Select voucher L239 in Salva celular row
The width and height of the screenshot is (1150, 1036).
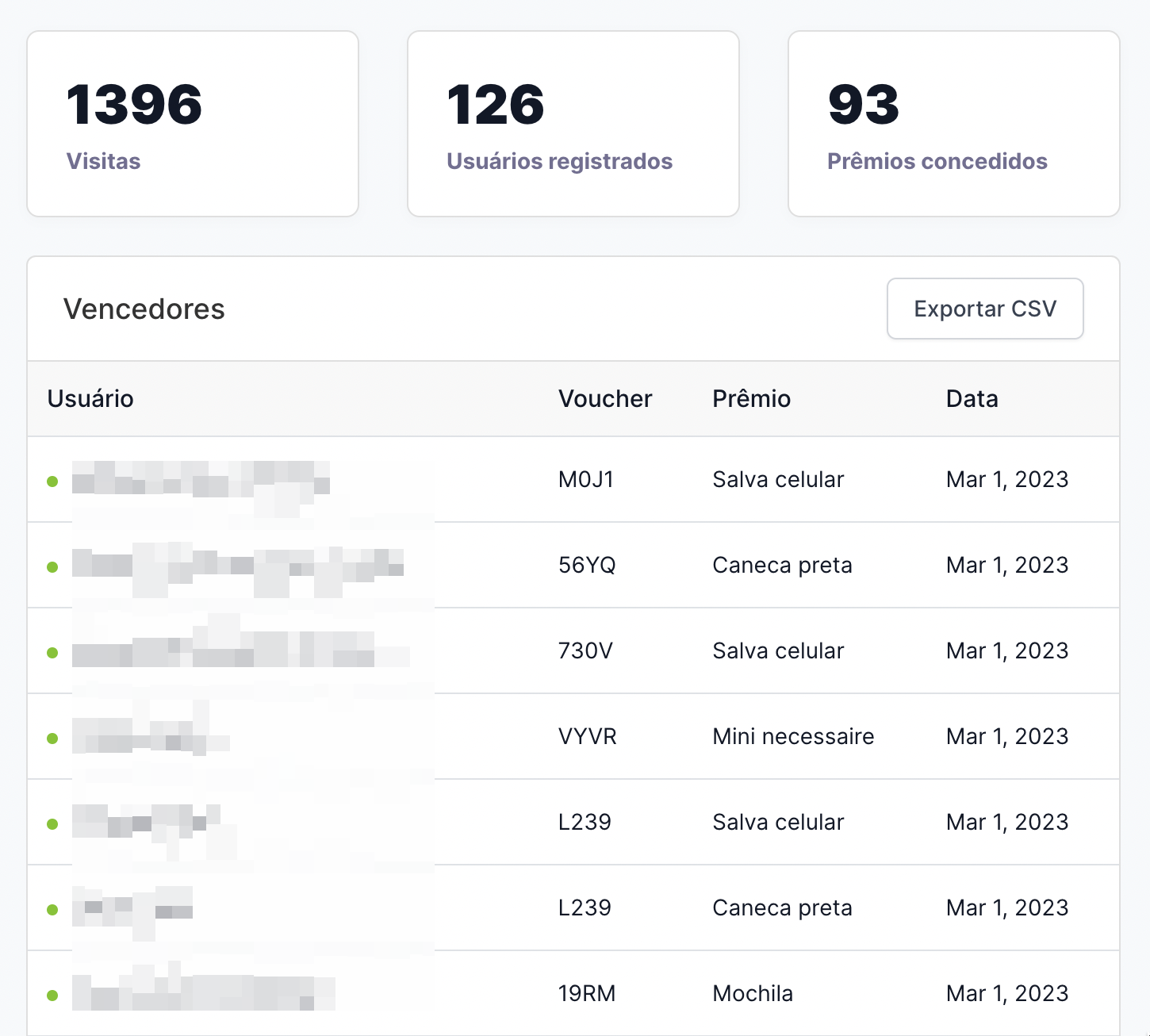pos(585,822)
